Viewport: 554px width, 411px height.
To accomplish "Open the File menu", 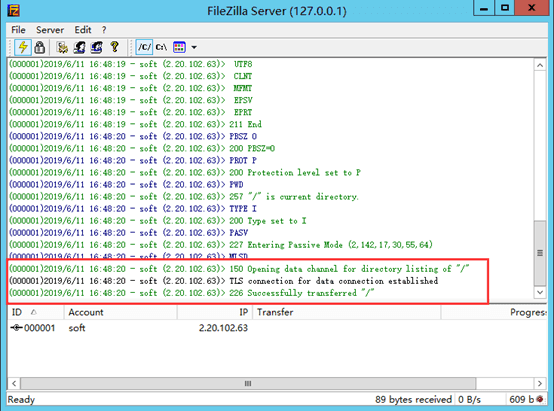I will pyautogui.click(x=18, y=30).
